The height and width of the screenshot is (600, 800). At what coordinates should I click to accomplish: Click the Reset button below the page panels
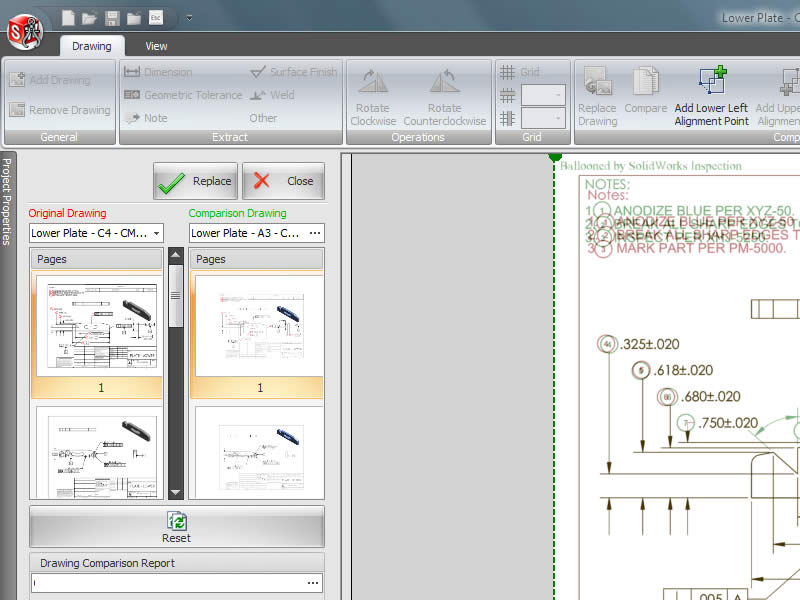(176, 527)
